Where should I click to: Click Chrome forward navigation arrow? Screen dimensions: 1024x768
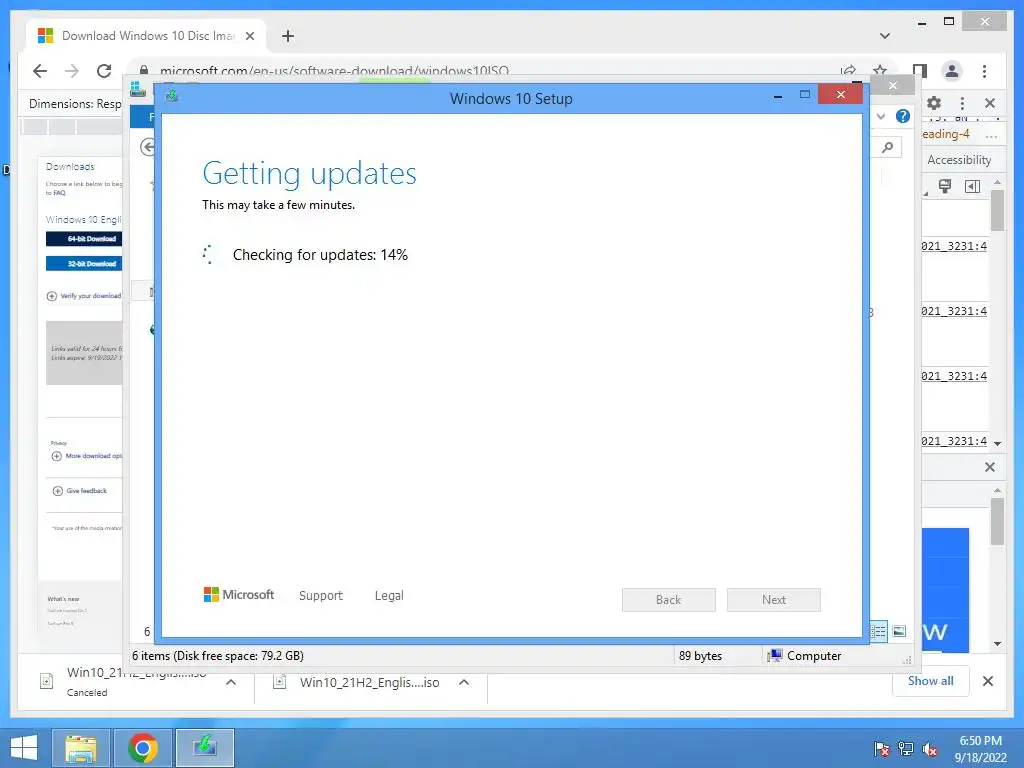(x=72, y=71)
